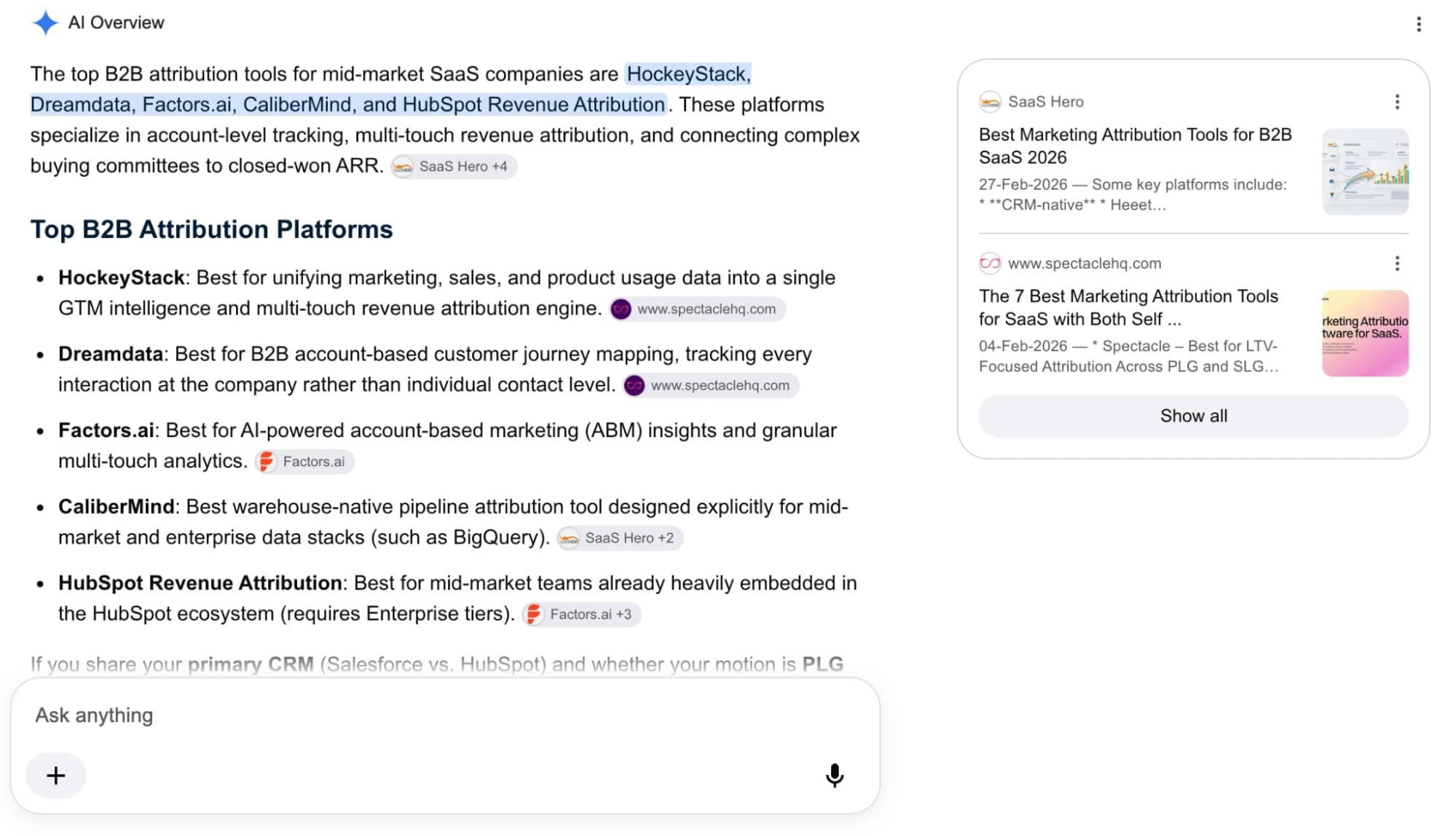Open the AI Overview three-dot options menu
This screenshot has height=836, width=1456.
pos(1418,24)
